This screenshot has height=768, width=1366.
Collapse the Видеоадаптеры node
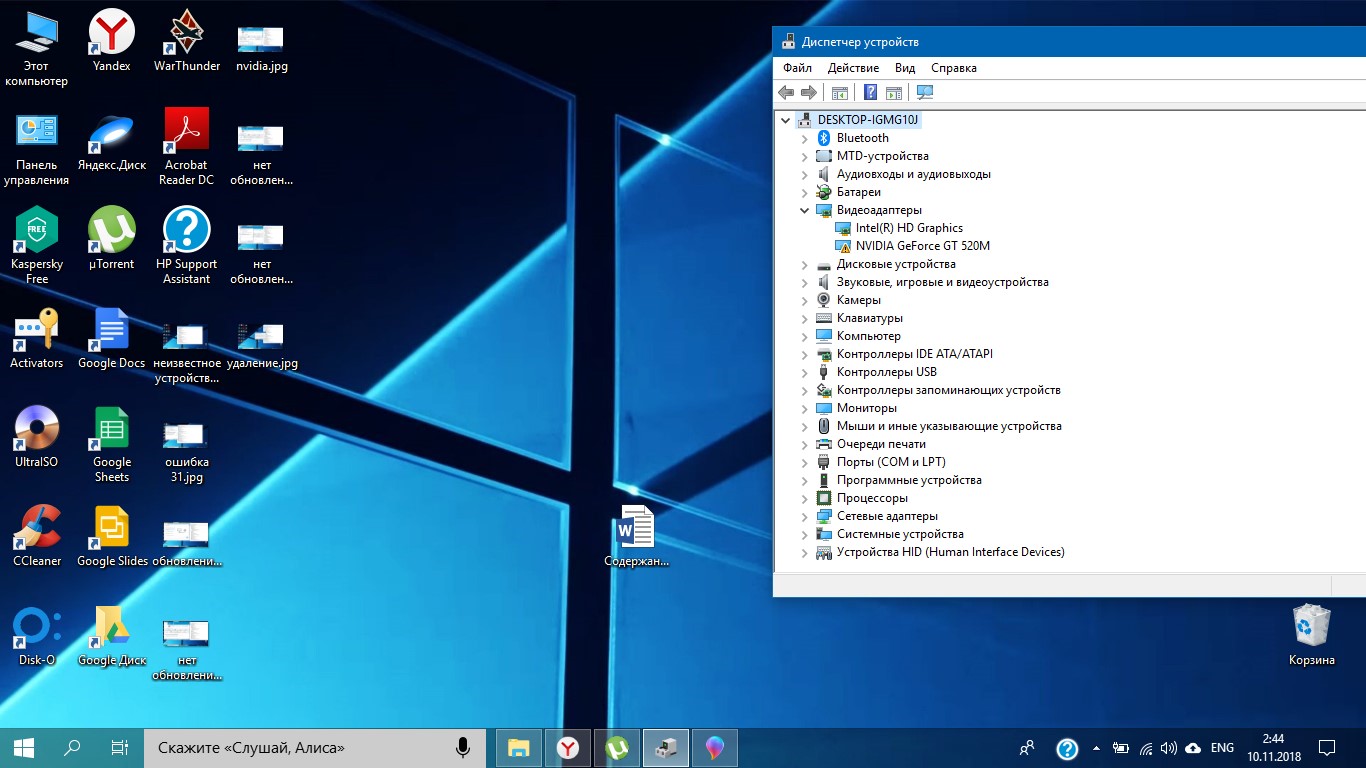point(804,210)
